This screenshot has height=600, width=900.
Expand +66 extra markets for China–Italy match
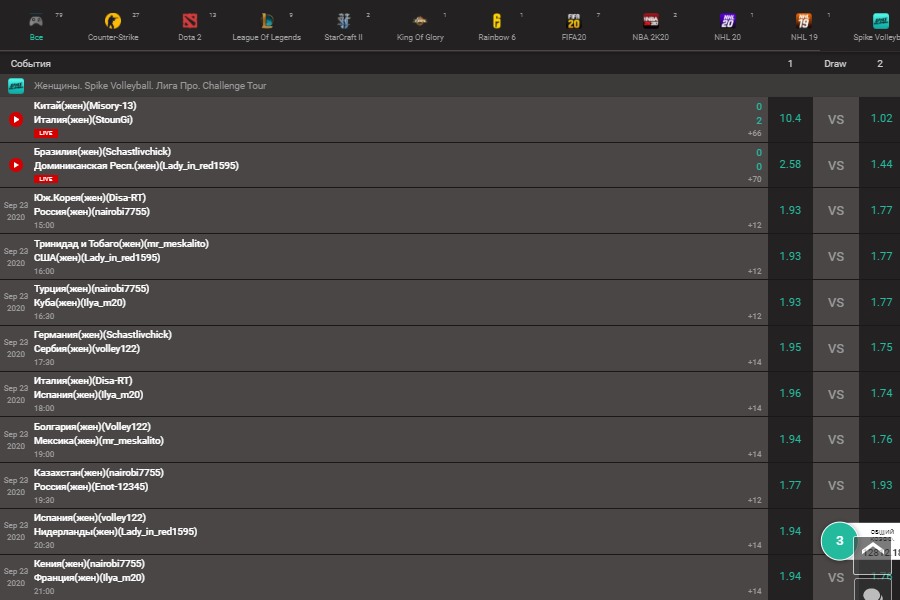(x=754, y=133)
